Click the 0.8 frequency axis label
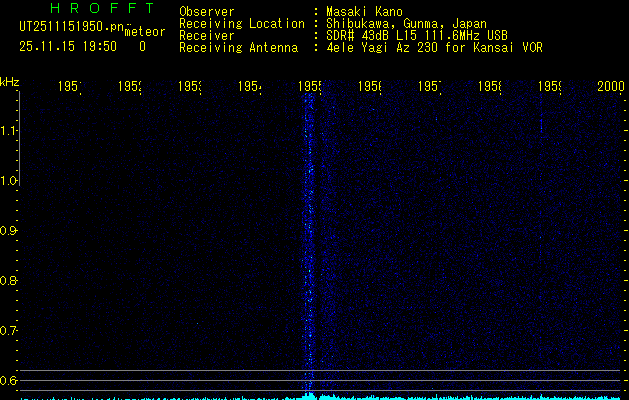Screen dimensions: 629x400 pos(8,280)
